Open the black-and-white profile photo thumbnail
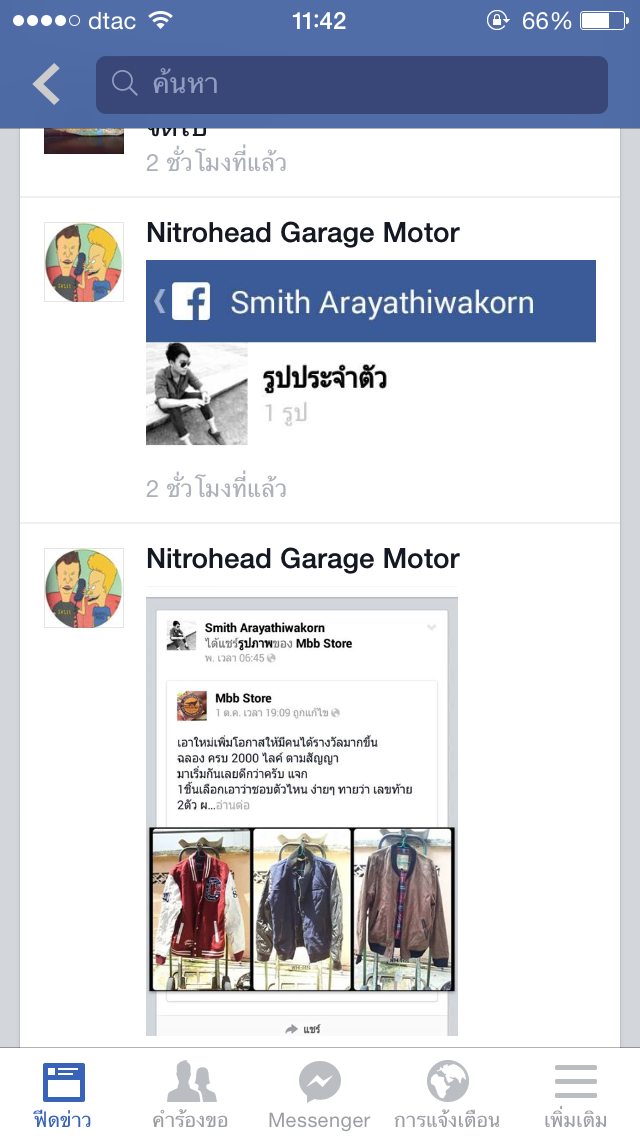 point(197,394)
